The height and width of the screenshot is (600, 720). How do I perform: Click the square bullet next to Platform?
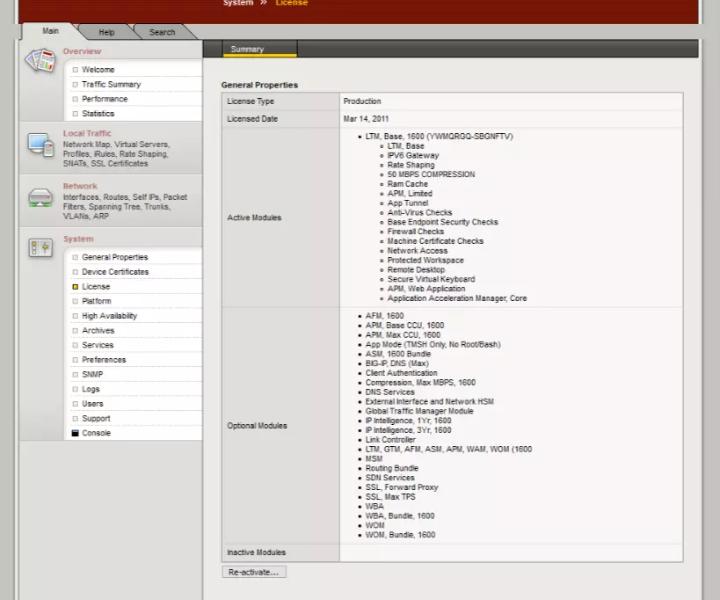[x=75, y=301]
